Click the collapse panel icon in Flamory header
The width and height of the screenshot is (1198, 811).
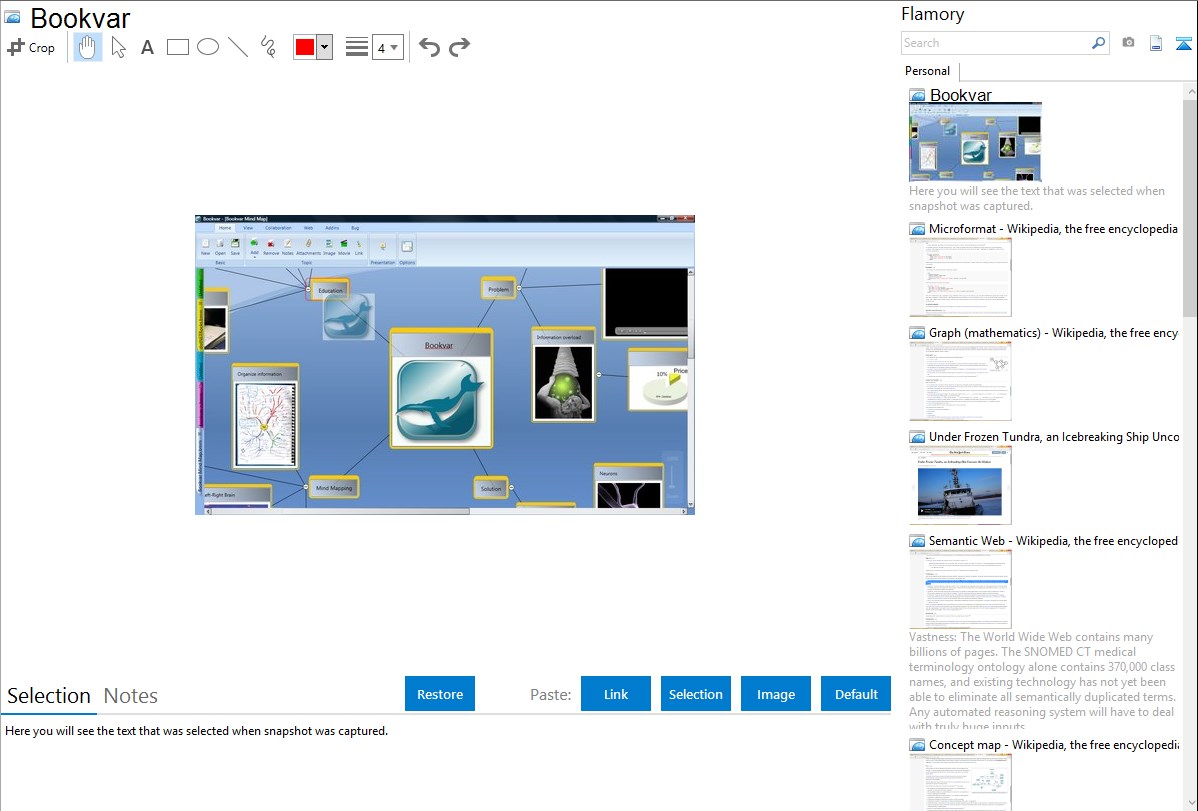(x=1183, y=44)
